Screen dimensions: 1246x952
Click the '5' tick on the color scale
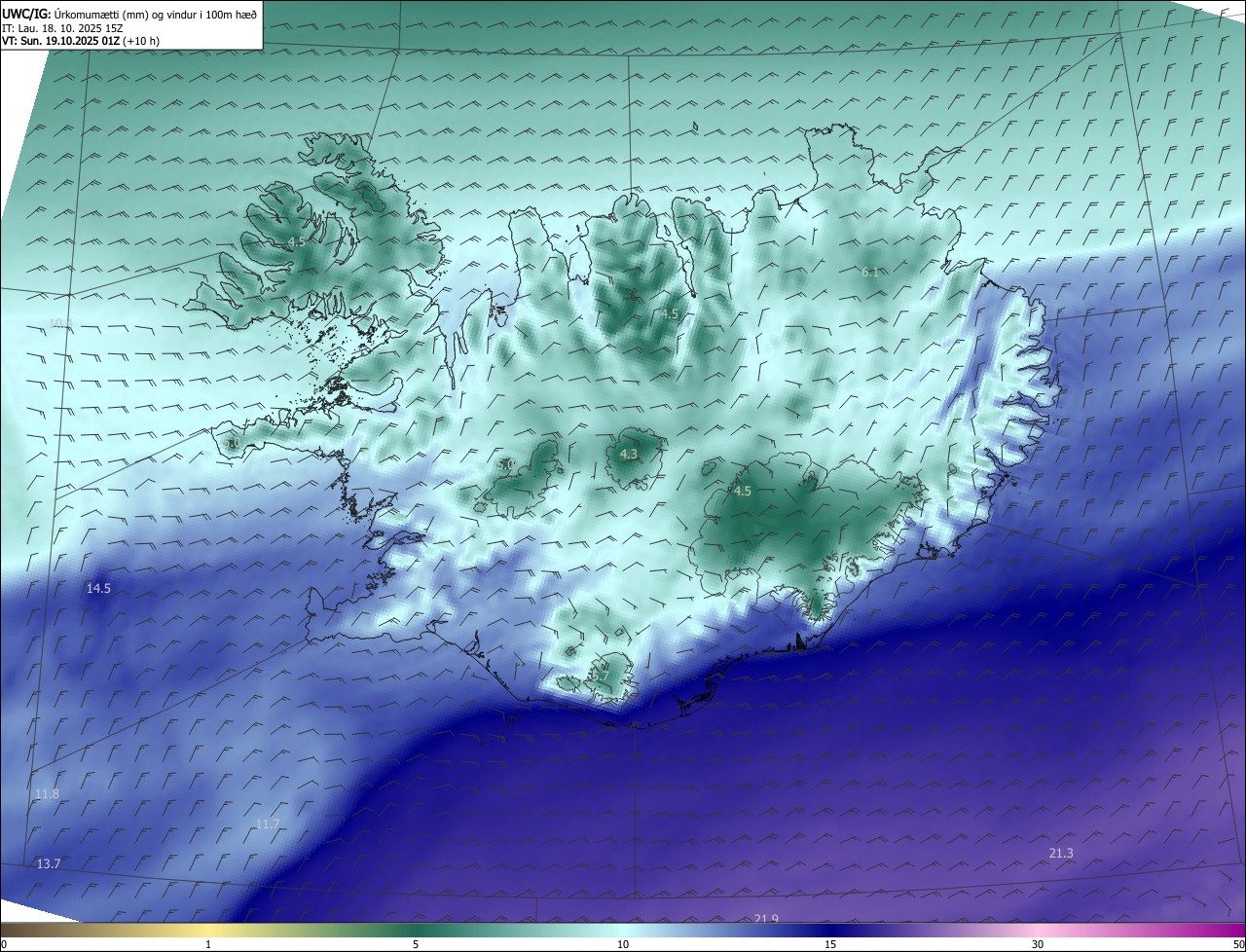pyautogui.click(x=416, y=944)
